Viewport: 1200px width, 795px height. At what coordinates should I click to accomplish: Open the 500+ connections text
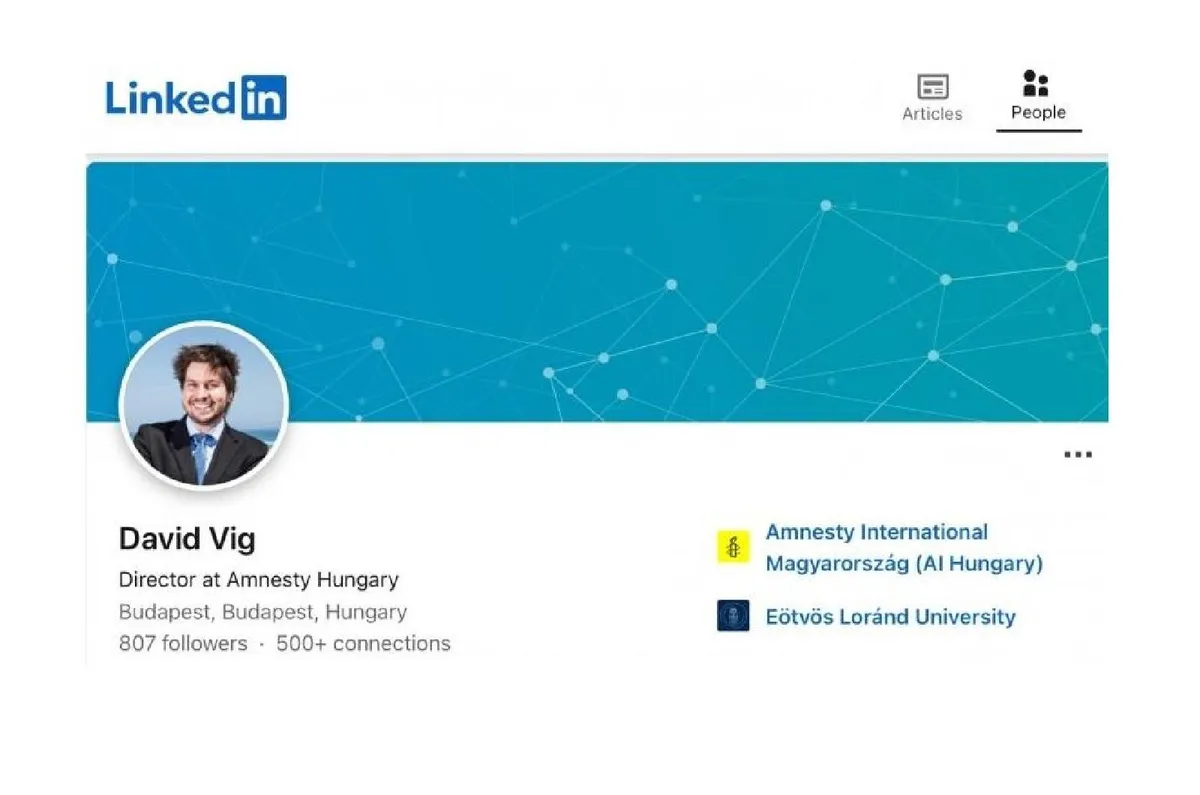[x=363, y=643]
